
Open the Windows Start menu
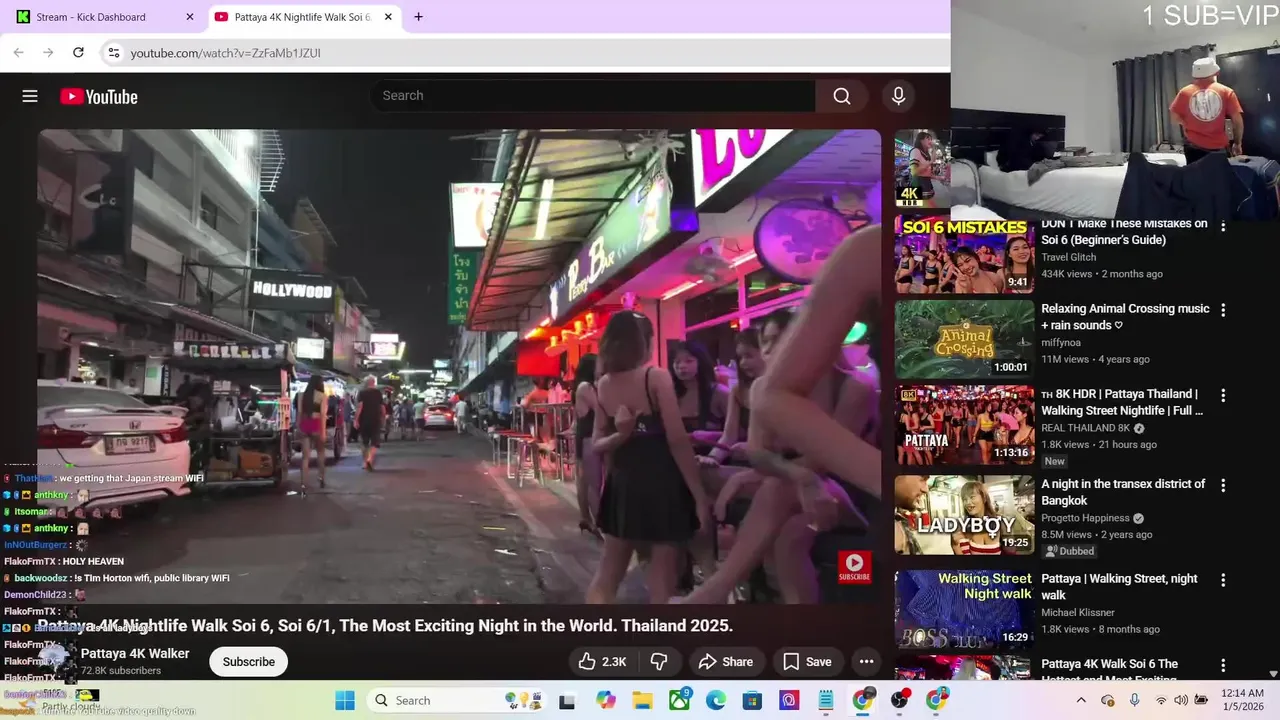pos(345,700)
